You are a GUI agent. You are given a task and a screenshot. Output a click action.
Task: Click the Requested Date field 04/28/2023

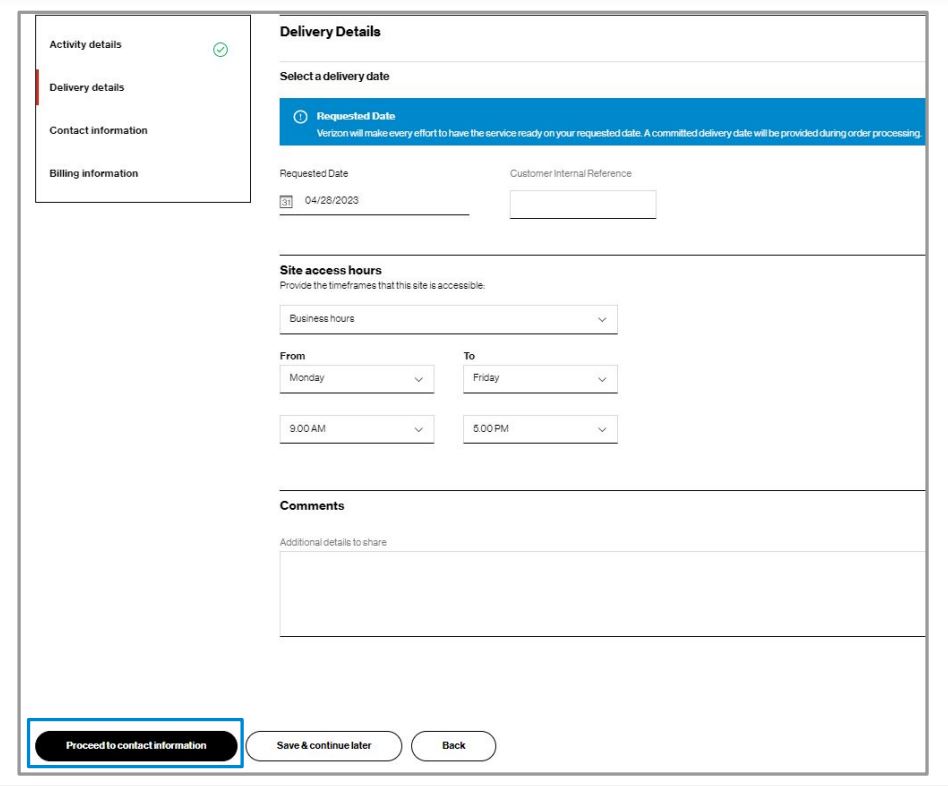click(x=374, y=201)
